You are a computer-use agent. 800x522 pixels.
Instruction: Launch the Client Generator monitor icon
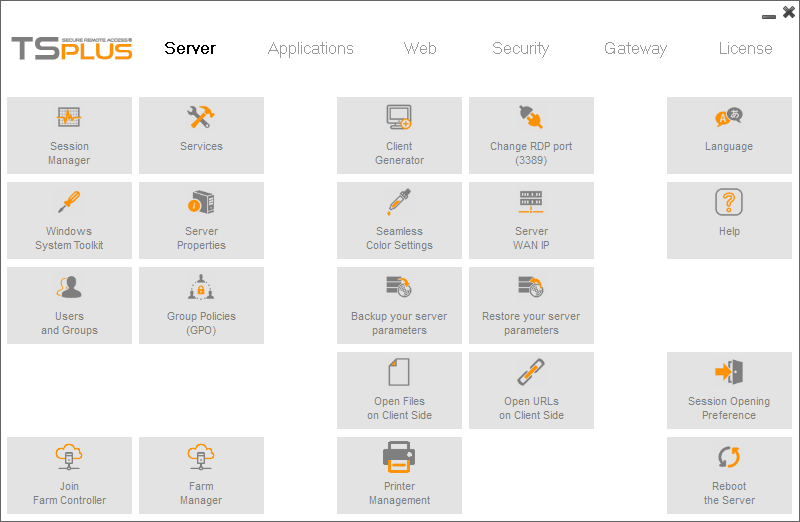click(399, 117)
